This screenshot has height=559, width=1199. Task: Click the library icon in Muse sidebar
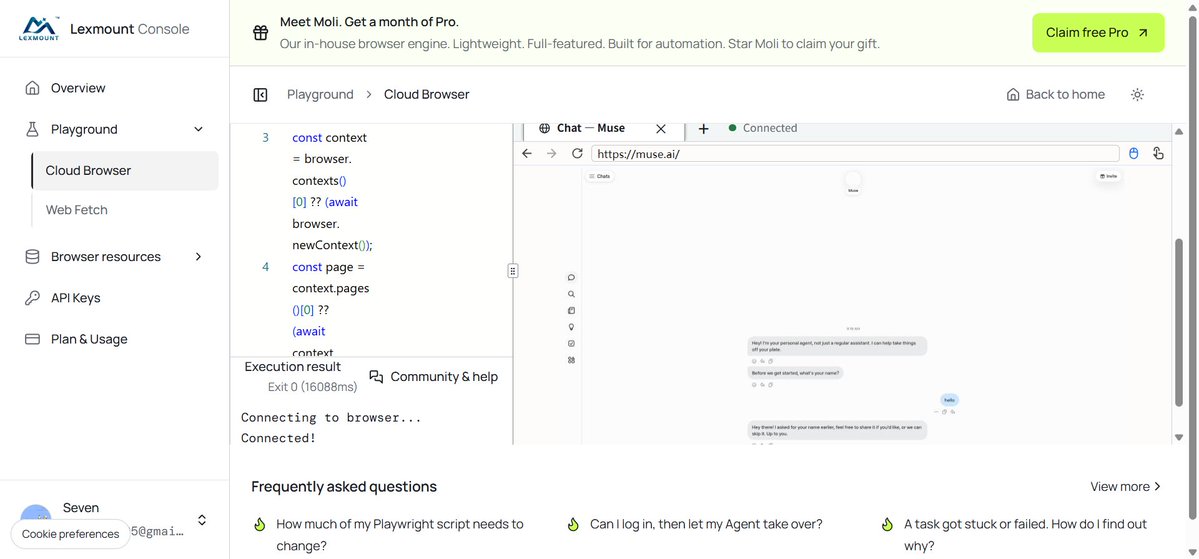pos(571,310)
